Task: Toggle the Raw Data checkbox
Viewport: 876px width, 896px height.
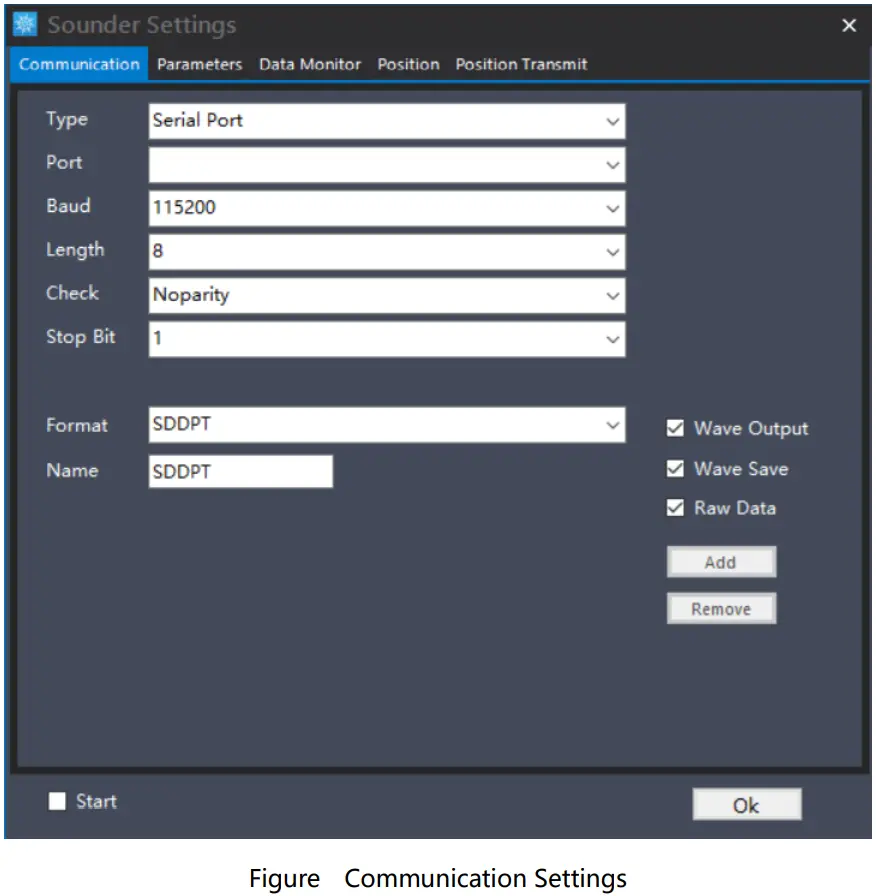Action: 675,508
